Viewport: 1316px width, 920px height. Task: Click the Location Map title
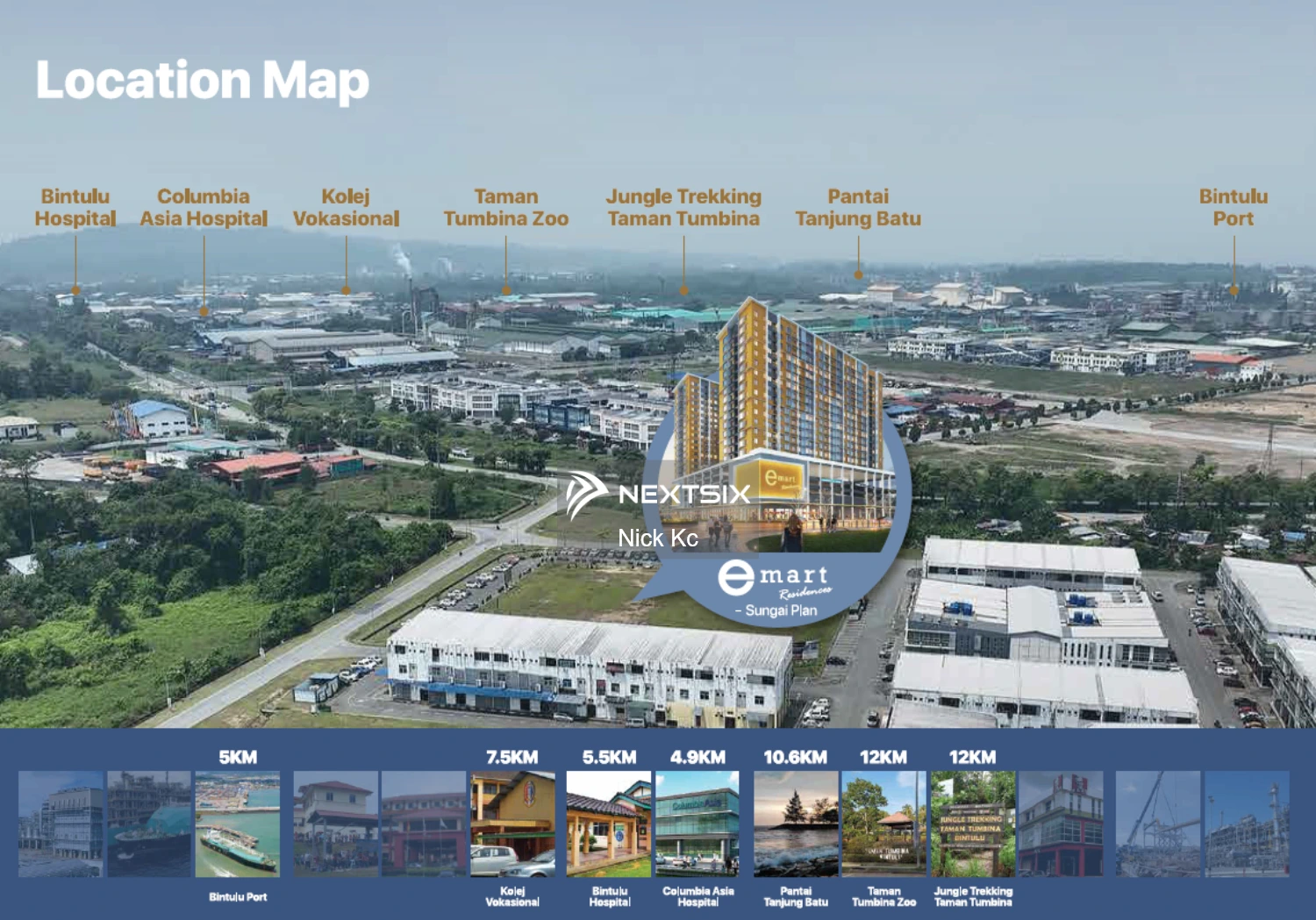[200, 81]
